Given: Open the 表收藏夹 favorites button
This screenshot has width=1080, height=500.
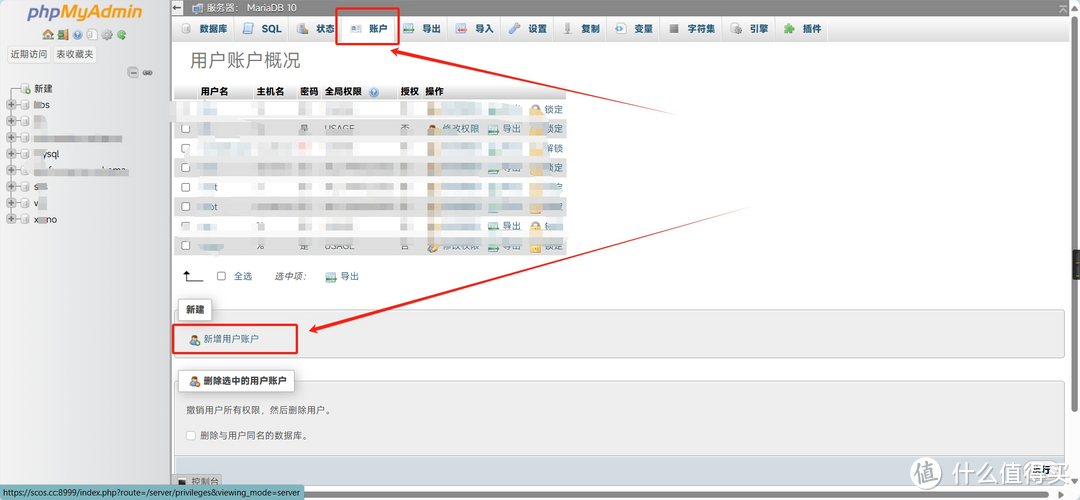Looking at the screenshot, I should click(x=75, y=54).
